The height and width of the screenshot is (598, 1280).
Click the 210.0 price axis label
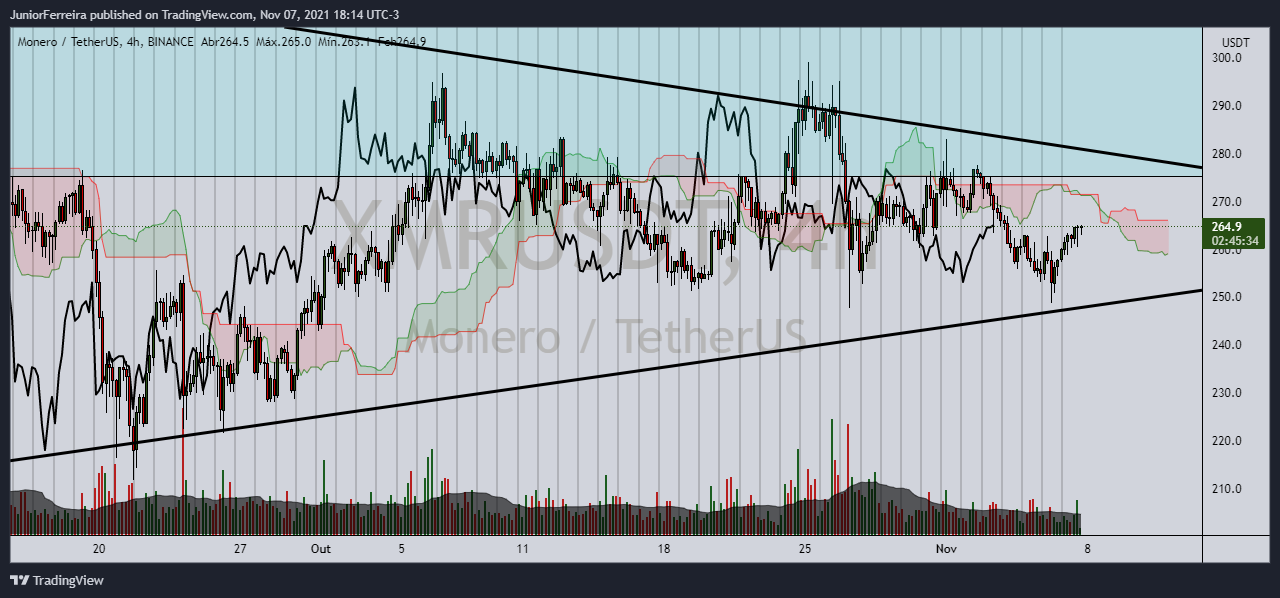[x=1226, y=489]
